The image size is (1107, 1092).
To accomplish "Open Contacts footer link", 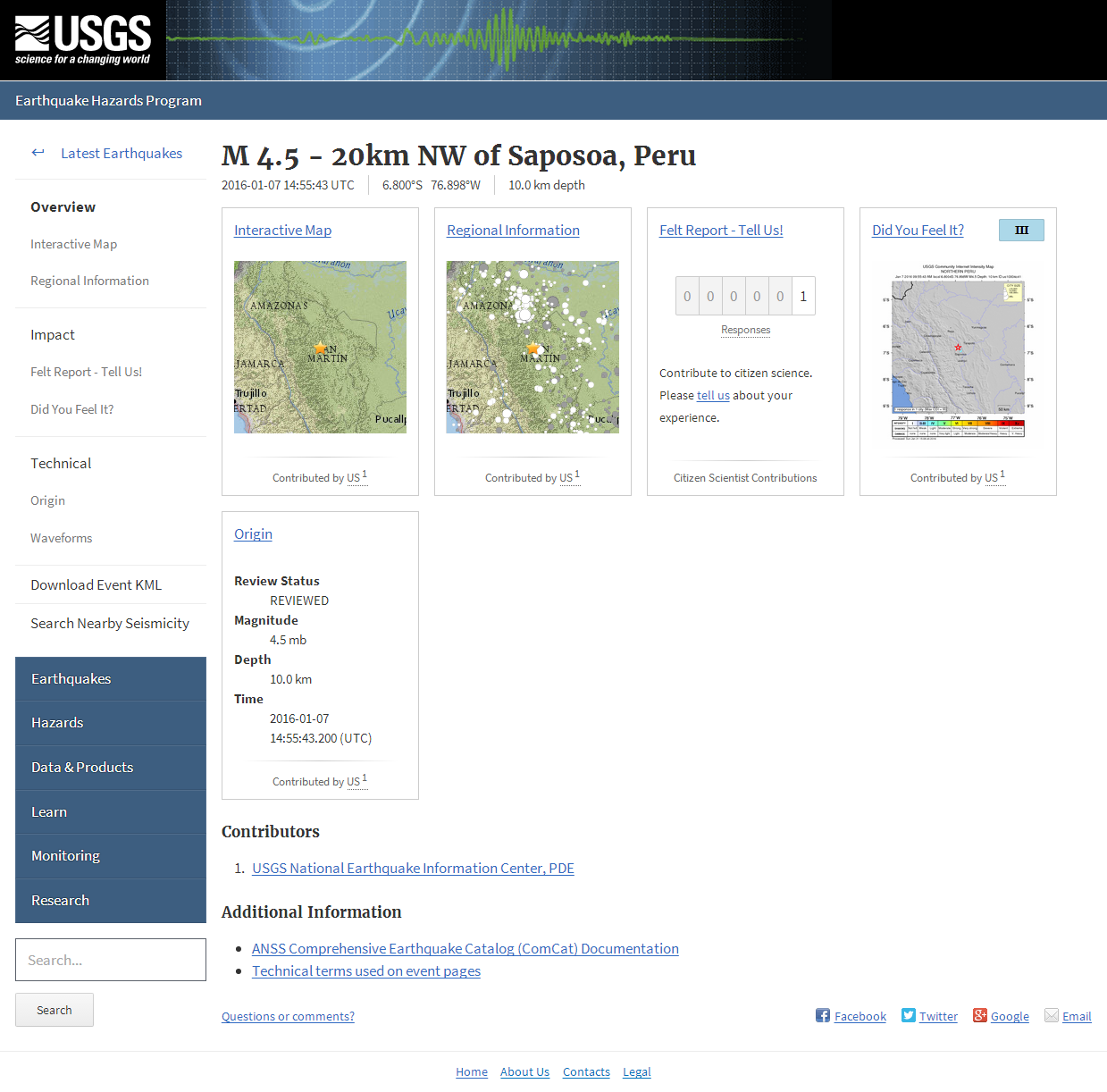I will pyautogui.click(x=586, y=1071).
